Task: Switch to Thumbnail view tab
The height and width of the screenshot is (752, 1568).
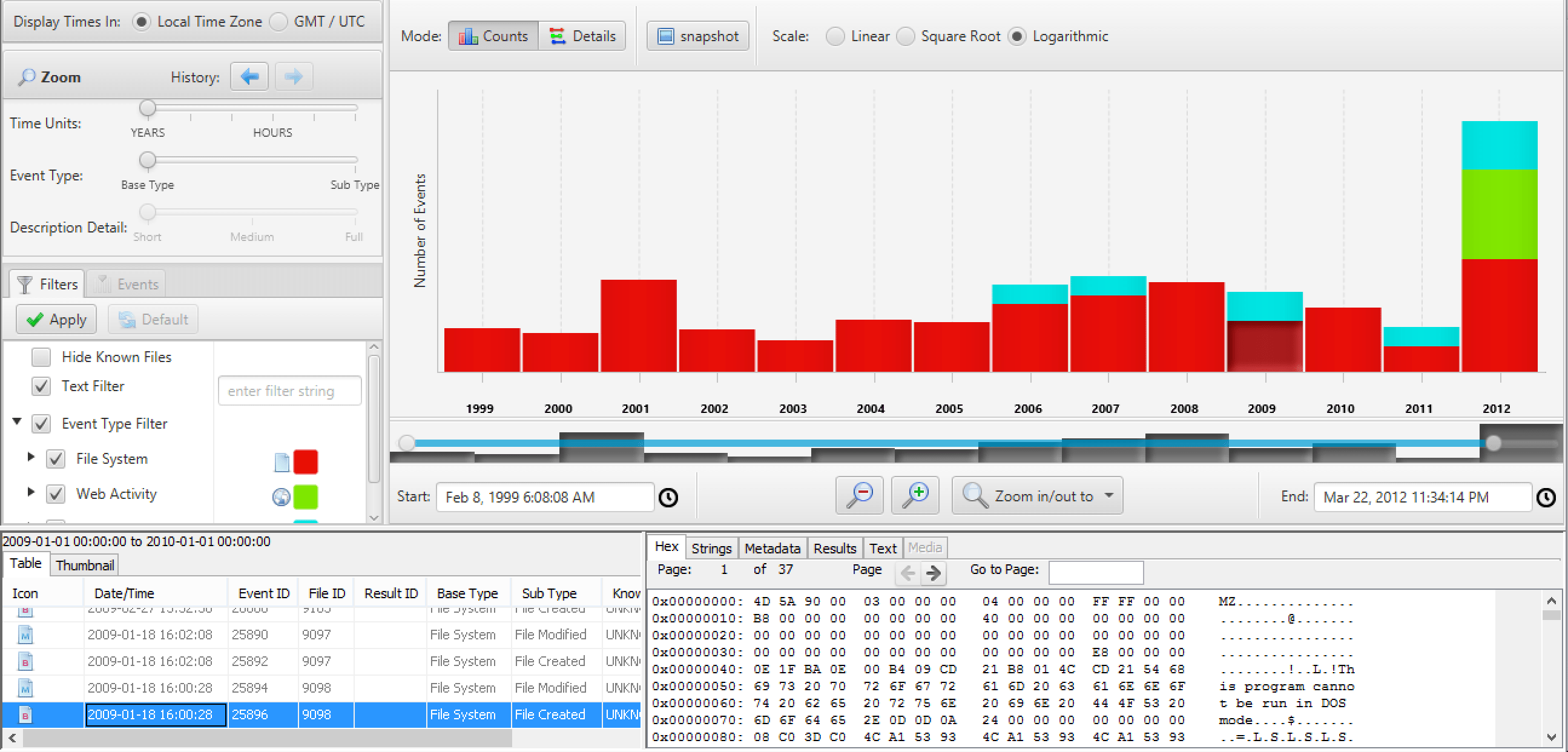Action: coord(85,565)
